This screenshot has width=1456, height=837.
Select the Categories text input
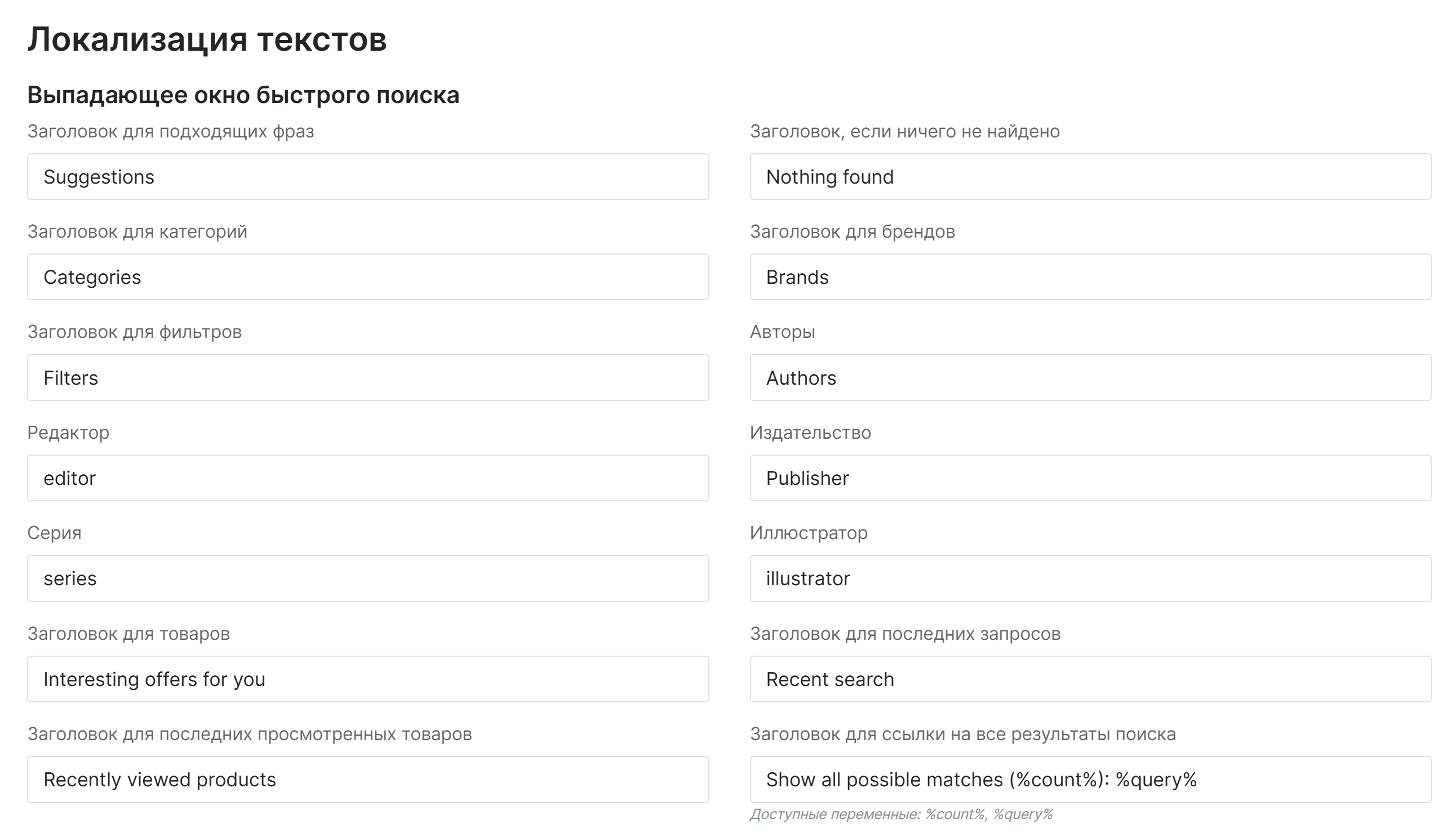tap(368, 277)
